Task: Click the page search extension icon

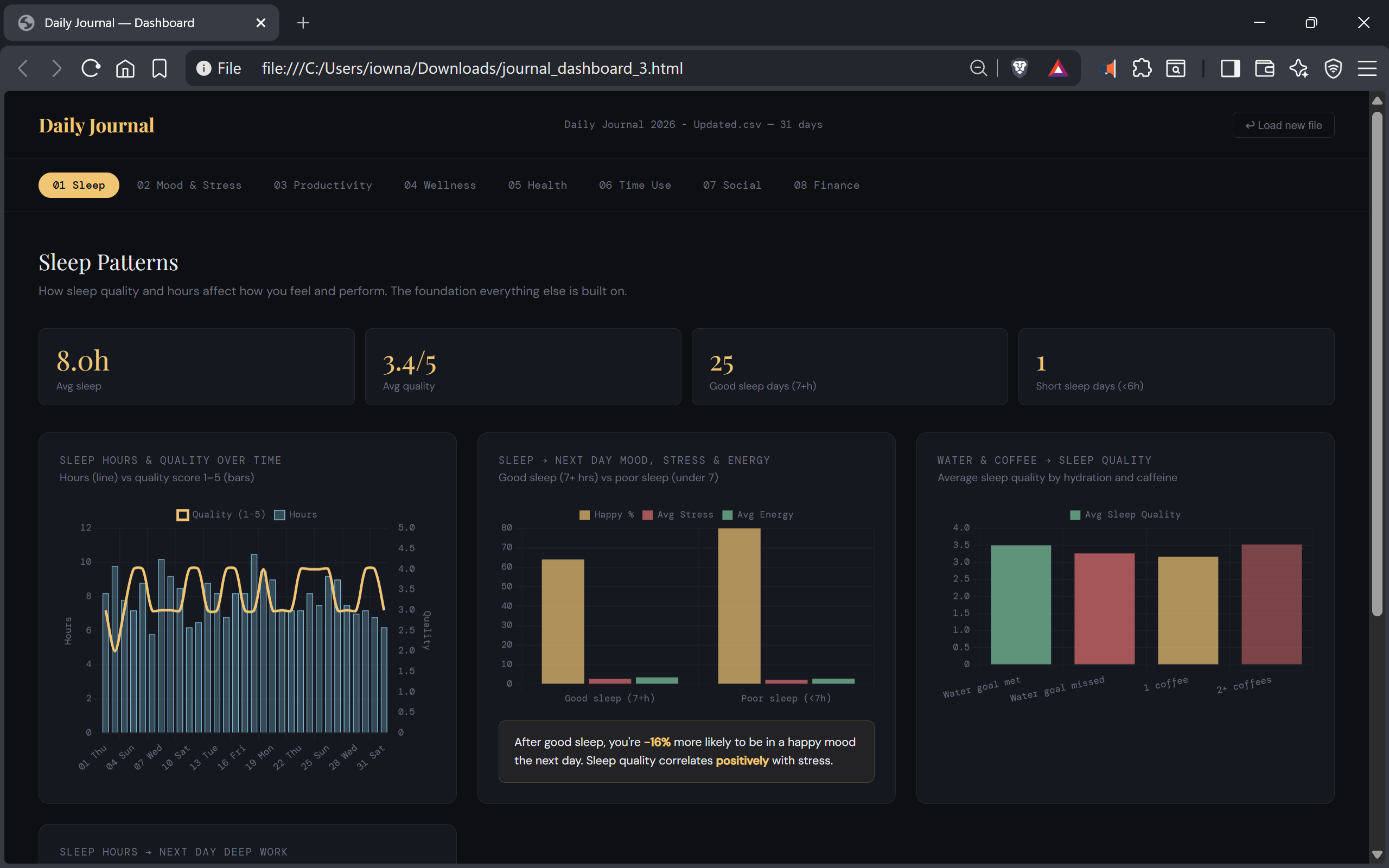Action: coord(1176,68)
